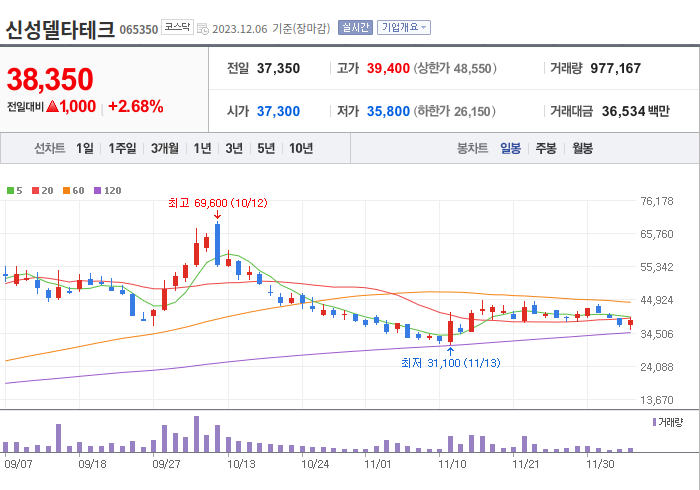The width and height of the screenshot is (700, 490).
Task: Click the 코스닥 market badge
Action: coord(177,27)
